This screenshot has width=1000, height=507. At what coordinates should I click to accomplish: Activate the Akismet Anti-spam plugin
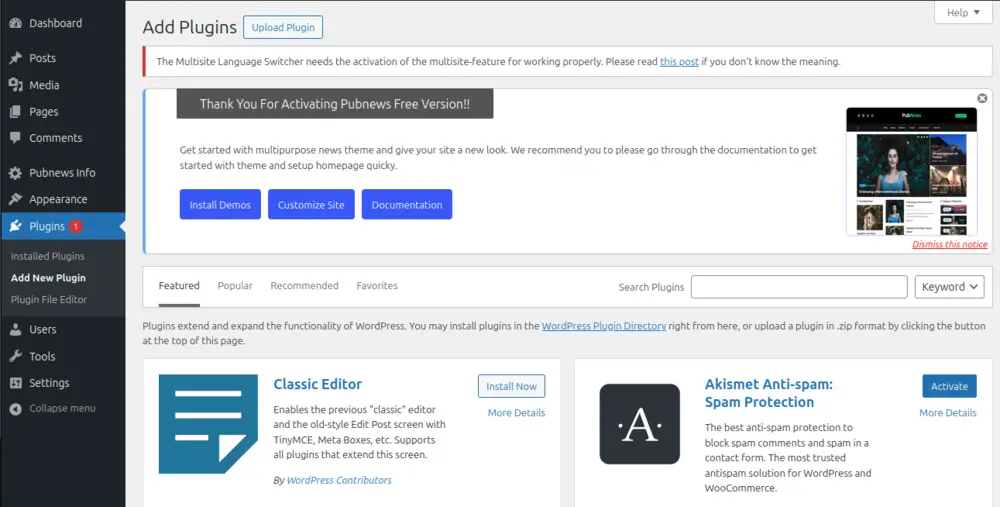point(950,386)
